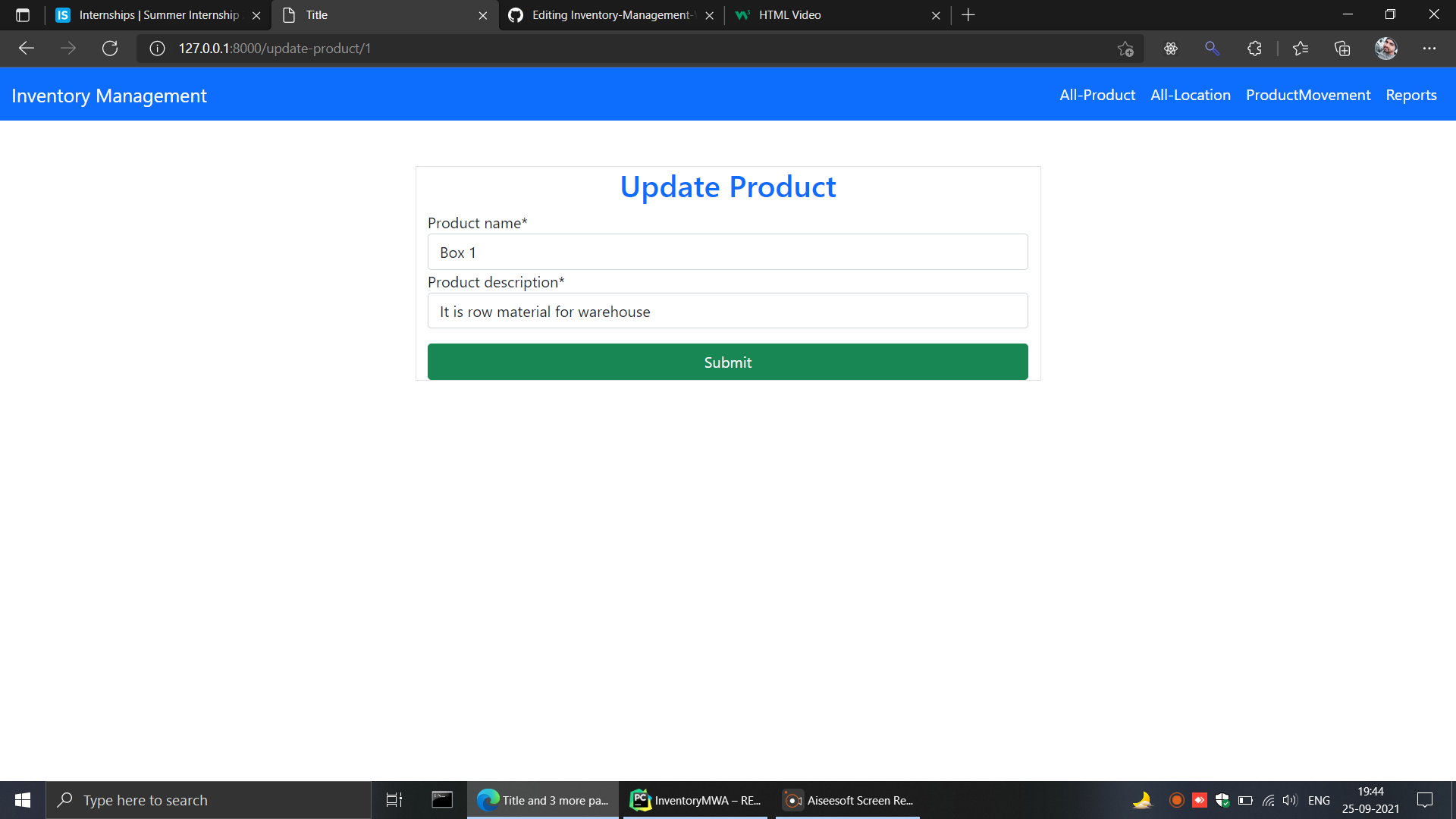1456x819 pixels.
Task: Open the React Developer Tools icon
Action: click(1170, 48)
